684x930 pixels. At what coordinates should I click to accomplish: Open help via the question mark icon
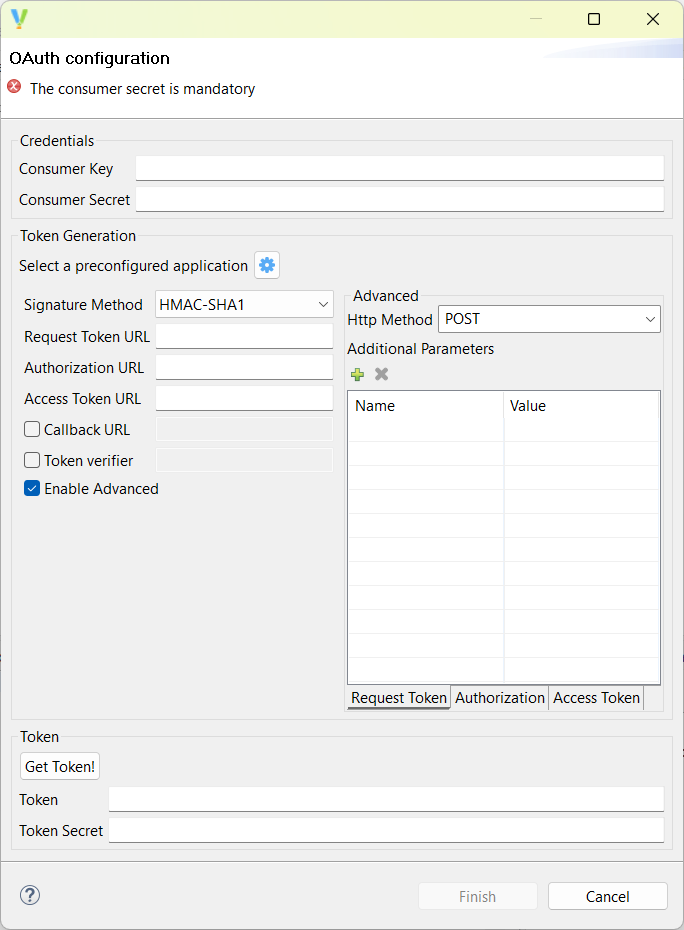29,895
